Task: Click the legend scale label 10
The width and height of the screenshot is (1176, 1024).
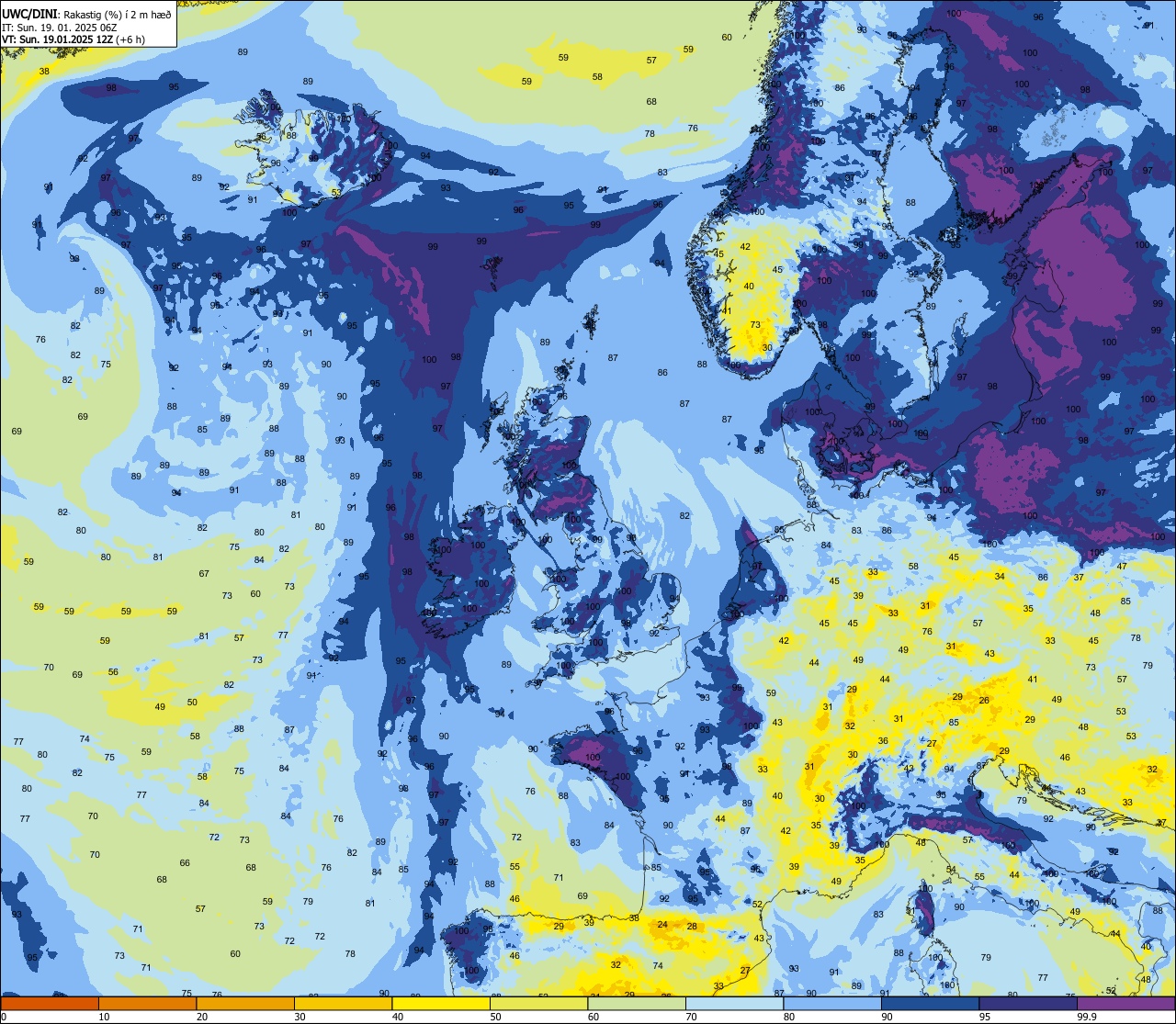Action: pos(104,1017)
